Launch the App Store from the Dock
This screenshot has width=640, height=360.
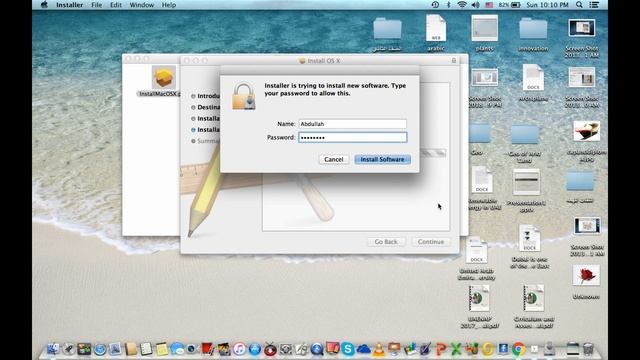click(255, 349)
